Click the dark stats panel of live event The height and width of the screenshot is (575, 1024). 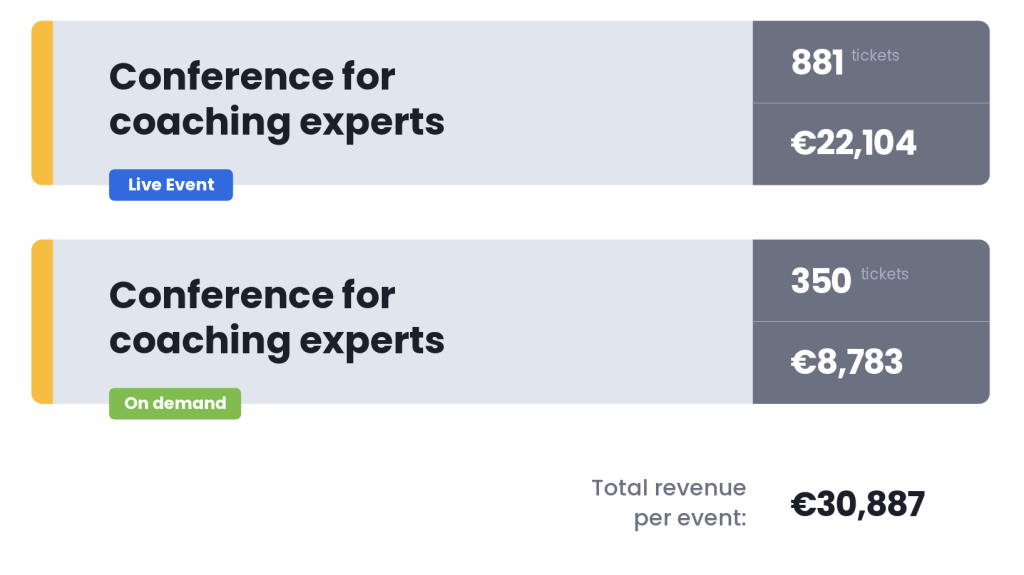(x=871, y=103)
